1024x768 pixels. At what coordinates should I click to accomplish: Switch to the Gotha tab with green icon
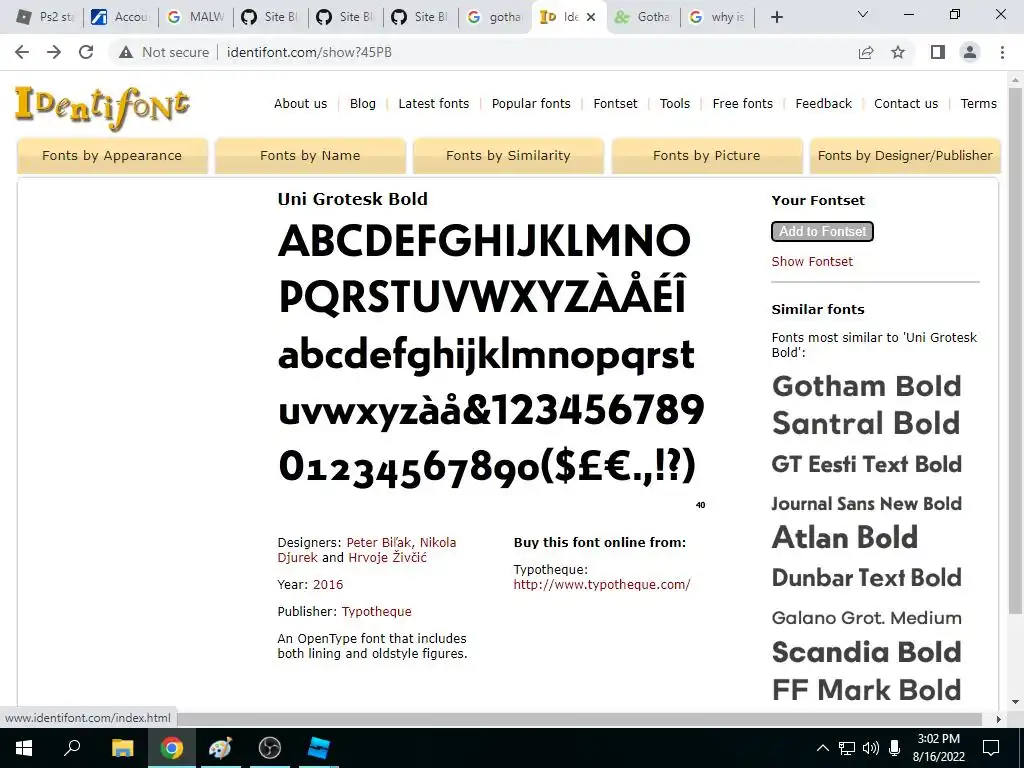point(645,17)
